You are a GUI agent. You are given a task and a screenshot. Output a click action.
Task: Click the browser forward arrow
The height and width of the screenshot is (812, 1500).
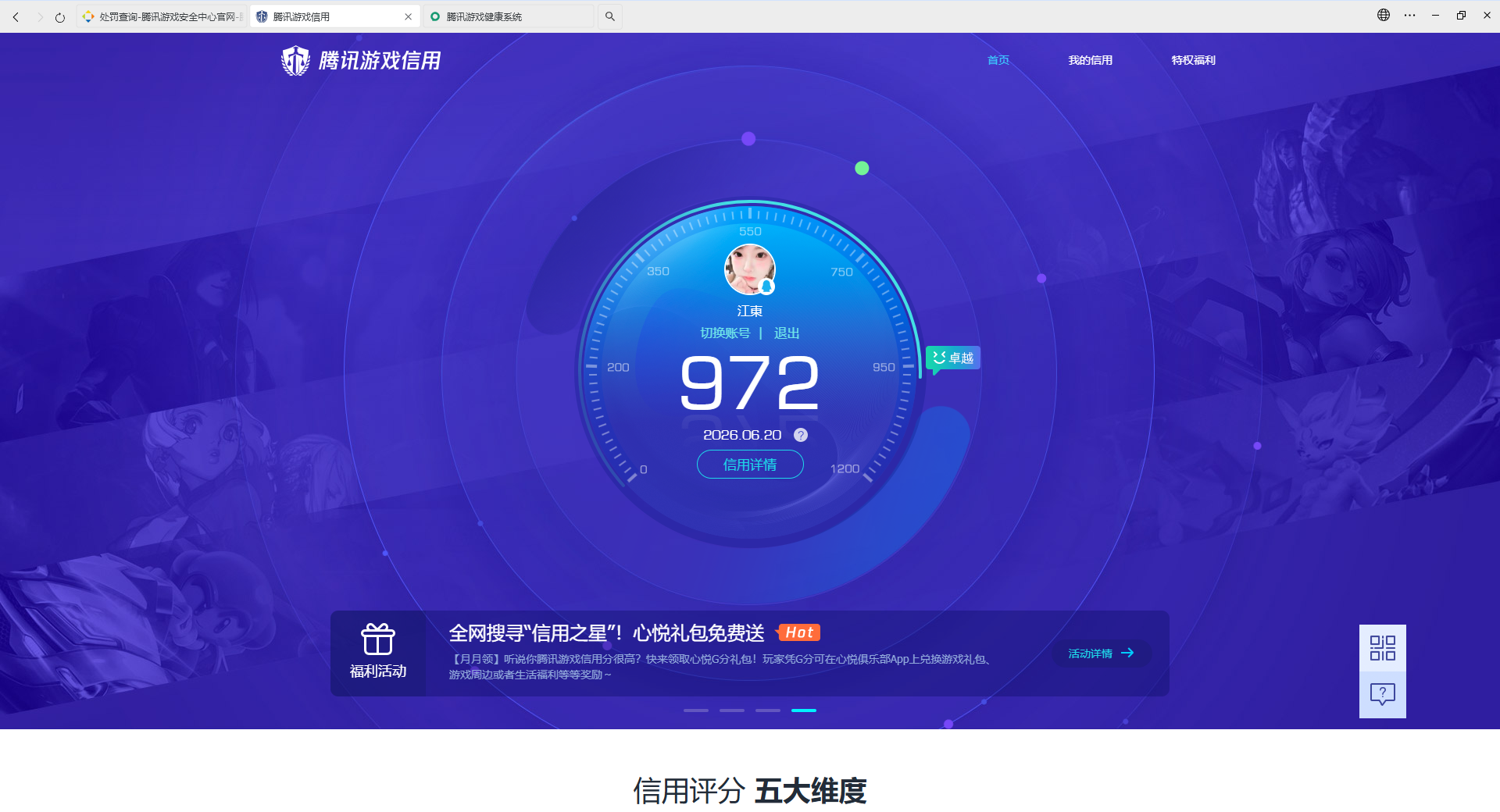39,16
